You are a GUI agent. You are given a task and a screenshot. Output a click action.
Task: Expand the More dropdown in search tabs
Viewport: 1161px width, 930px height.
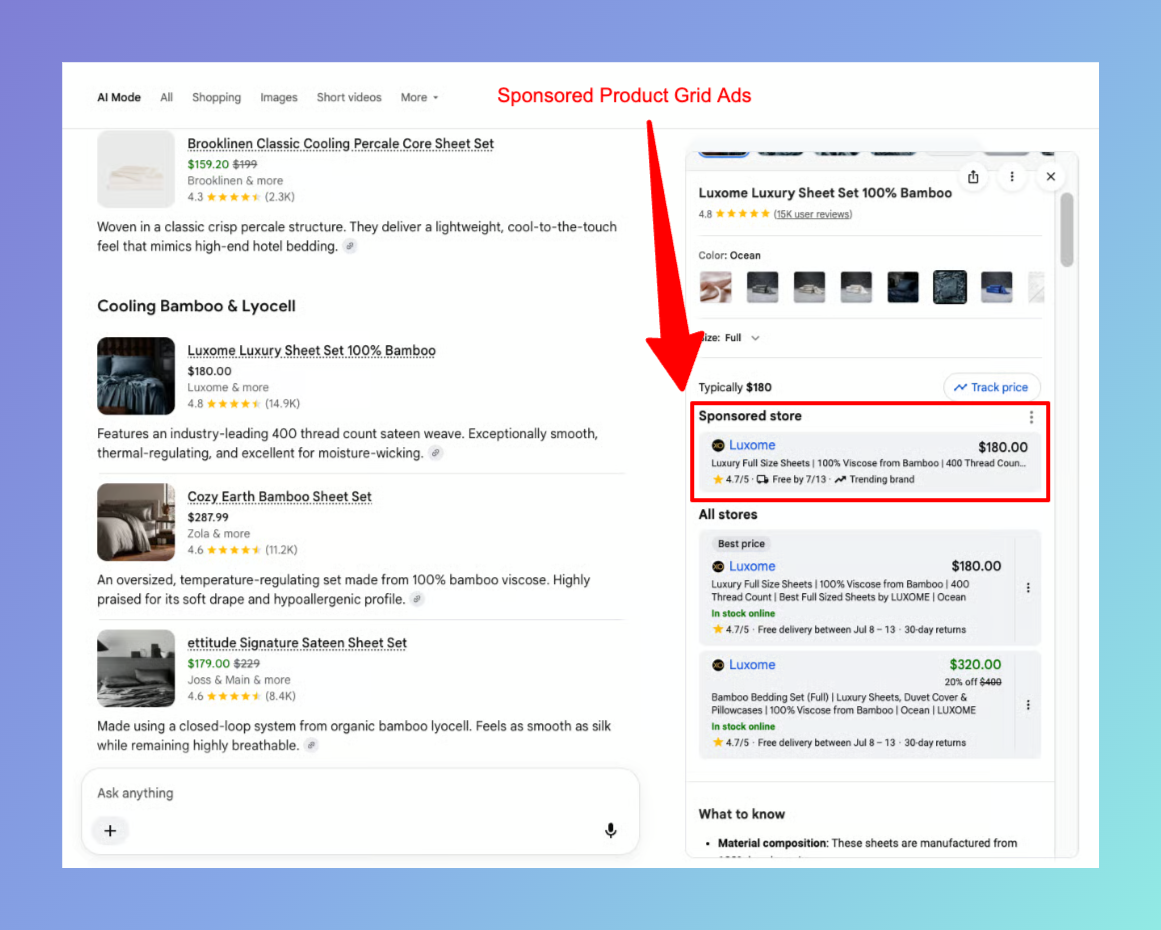419,97
